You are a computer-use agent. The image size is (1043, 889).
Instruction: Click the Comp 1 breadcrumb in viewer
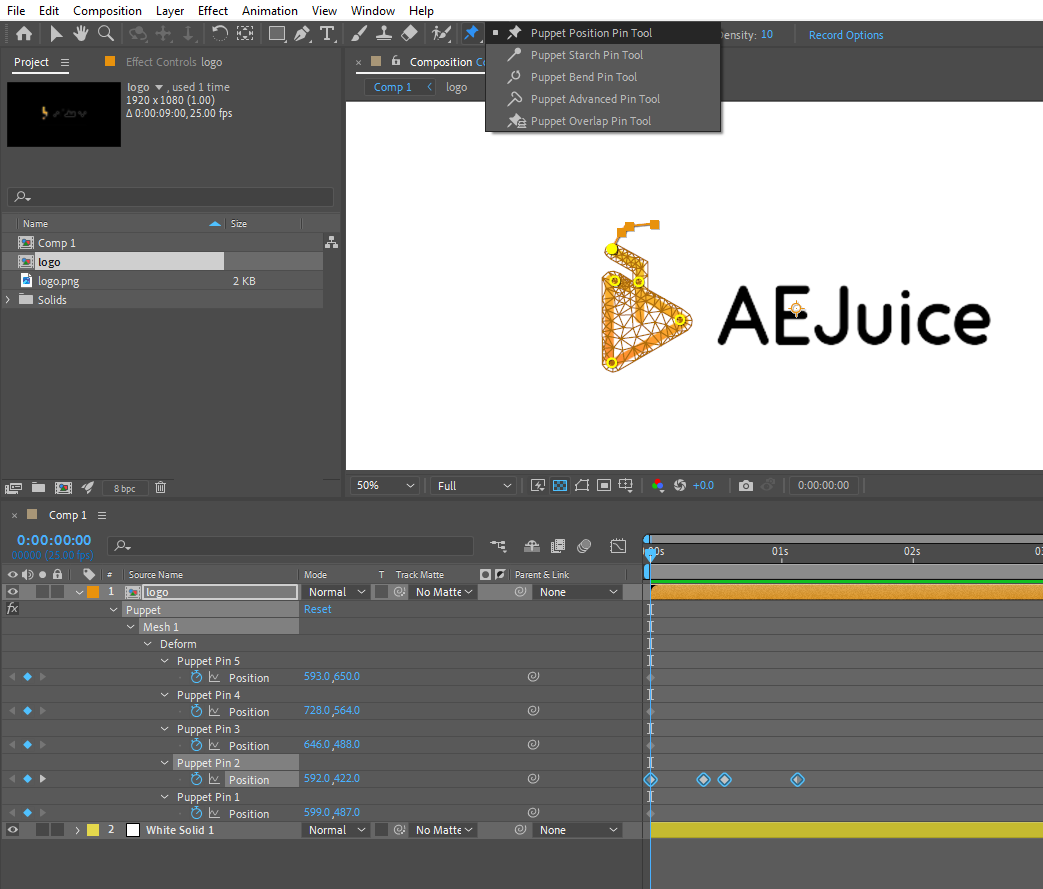tap(392, 87)
